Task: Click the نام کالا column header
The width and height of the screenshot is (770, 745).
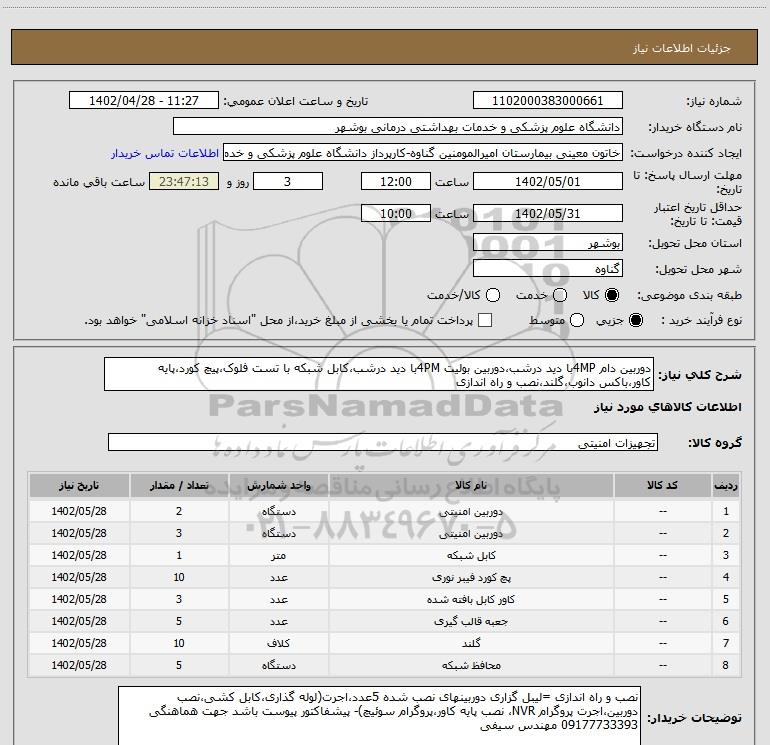Action: (x=471, y=486)
